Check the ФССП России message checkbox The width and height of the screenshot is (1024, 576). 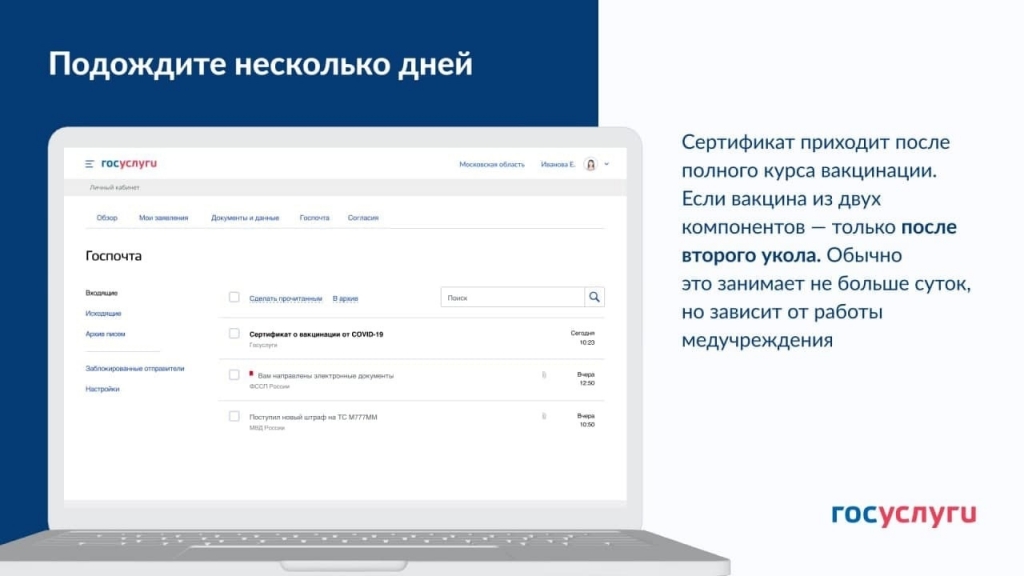pyautogui.click(x=234, y=375)
